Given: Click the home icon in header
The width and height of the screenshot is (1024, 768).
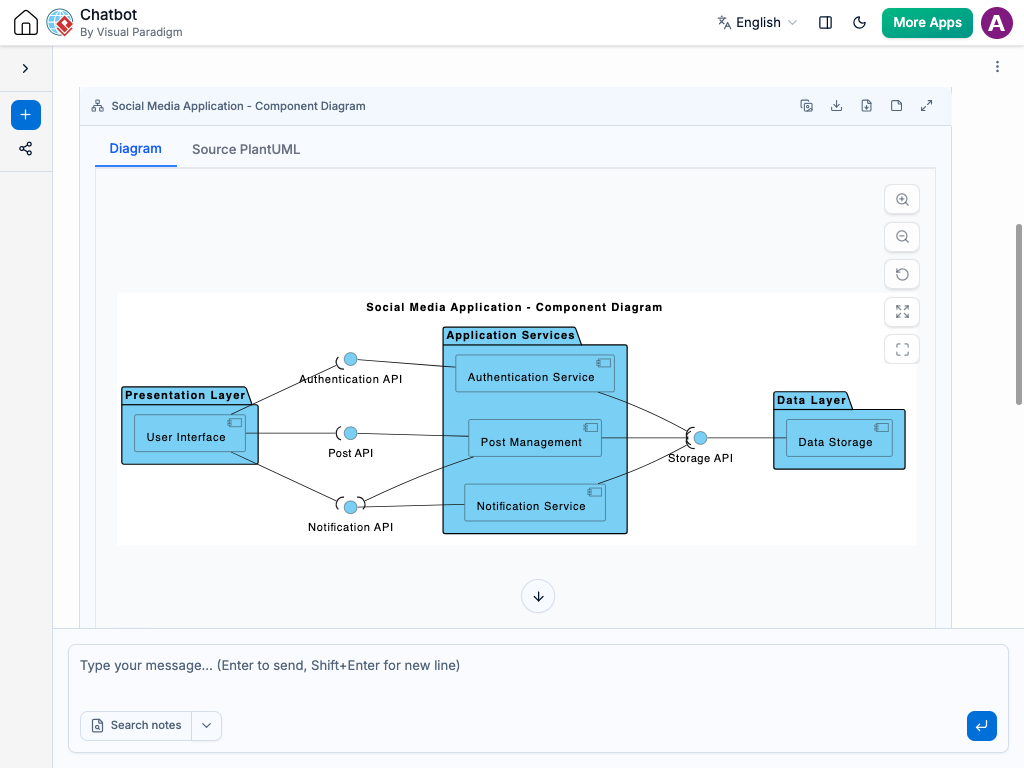Looking at the screenshot, I should [x=25, y=22].
